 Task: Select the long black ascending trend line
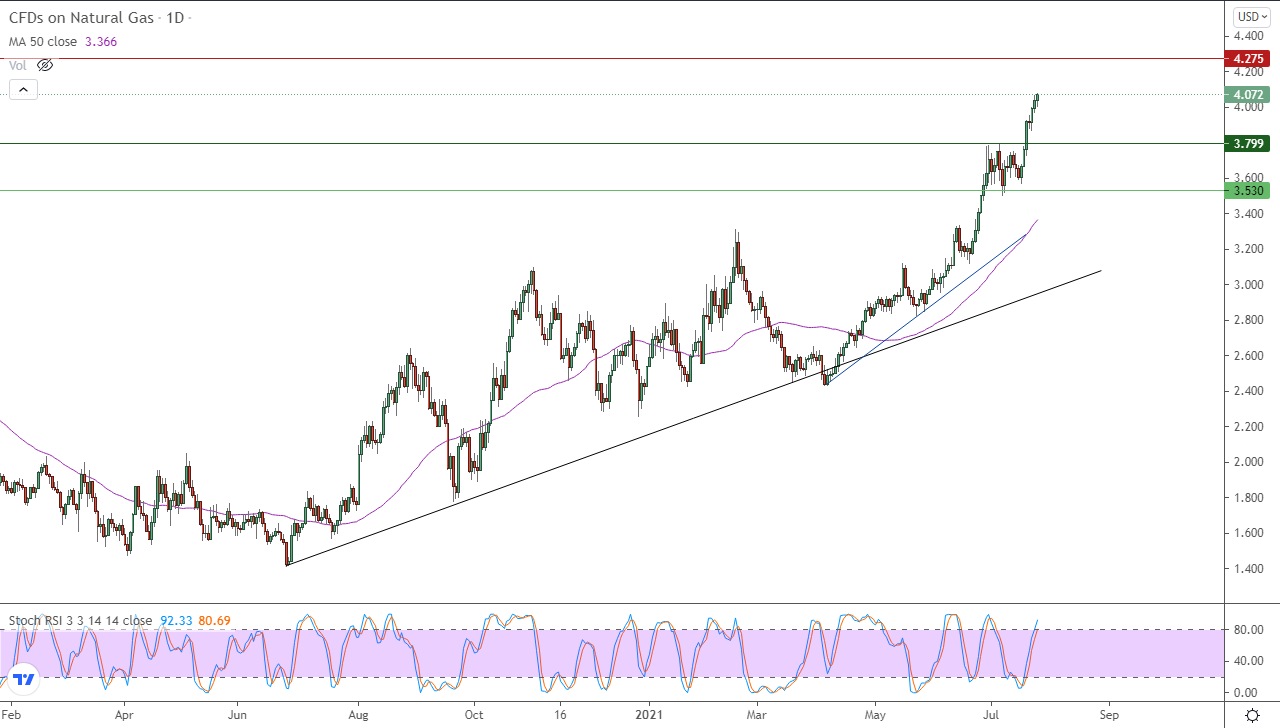tap(694, 418)
